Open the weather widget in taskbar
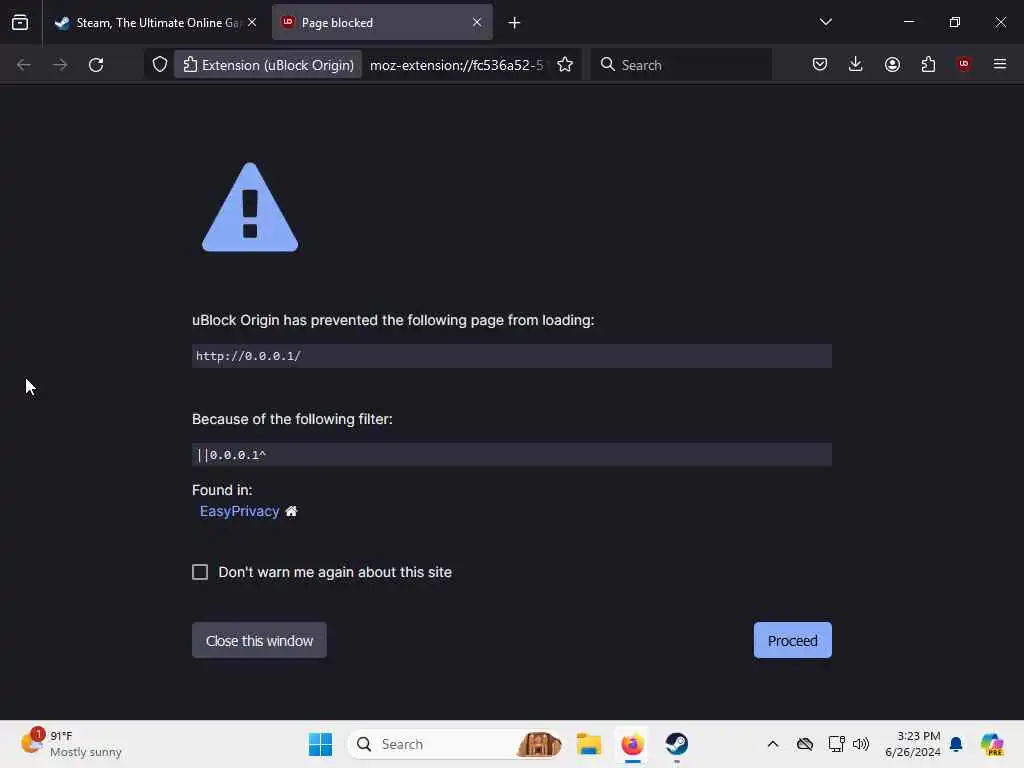The width and height of the screenshot is (1024, 768). click(x=71, y=744)
